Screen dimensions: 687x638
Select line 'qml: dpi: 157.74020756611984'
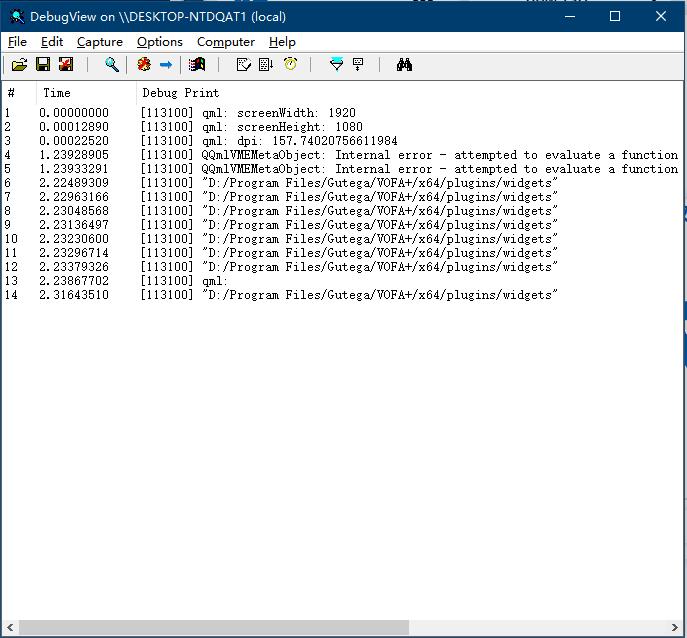click(x=300, y=141)
